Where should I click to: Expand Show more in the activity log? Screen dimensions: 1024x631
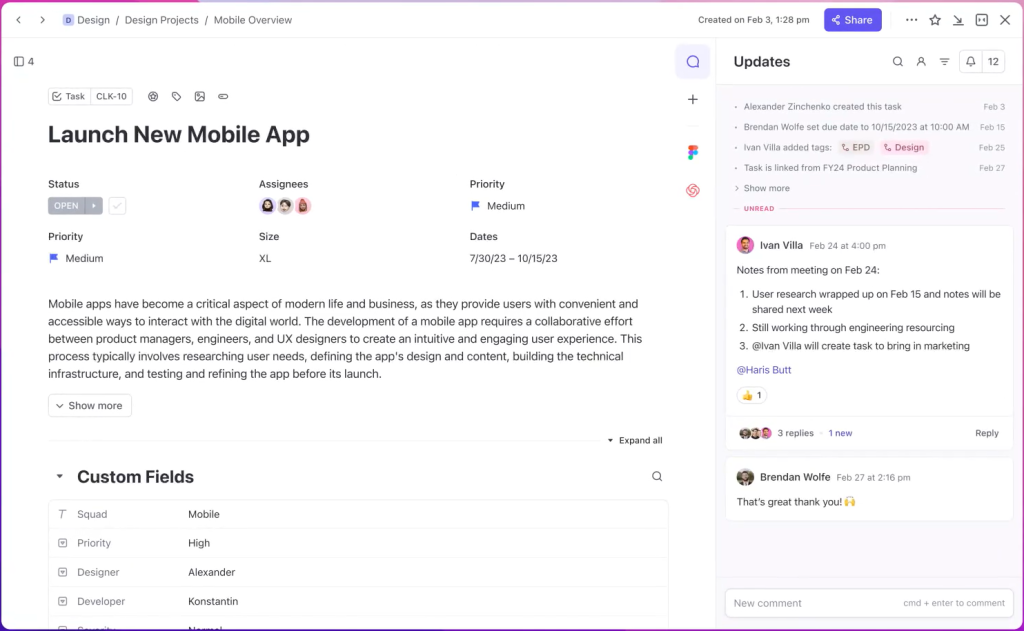pos(762,188)
